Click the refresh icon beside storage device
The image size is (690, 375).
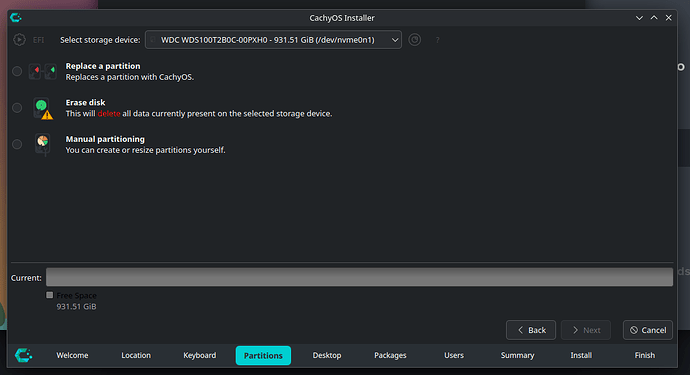(x=415, y=40)
